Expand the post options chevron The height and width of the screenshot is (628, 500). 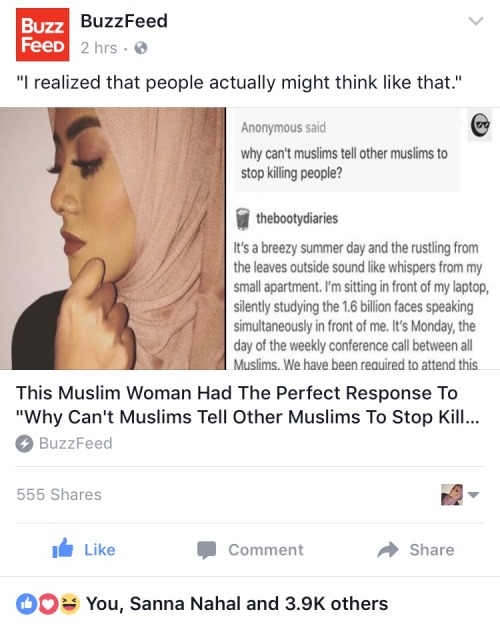tap(476, 20)
